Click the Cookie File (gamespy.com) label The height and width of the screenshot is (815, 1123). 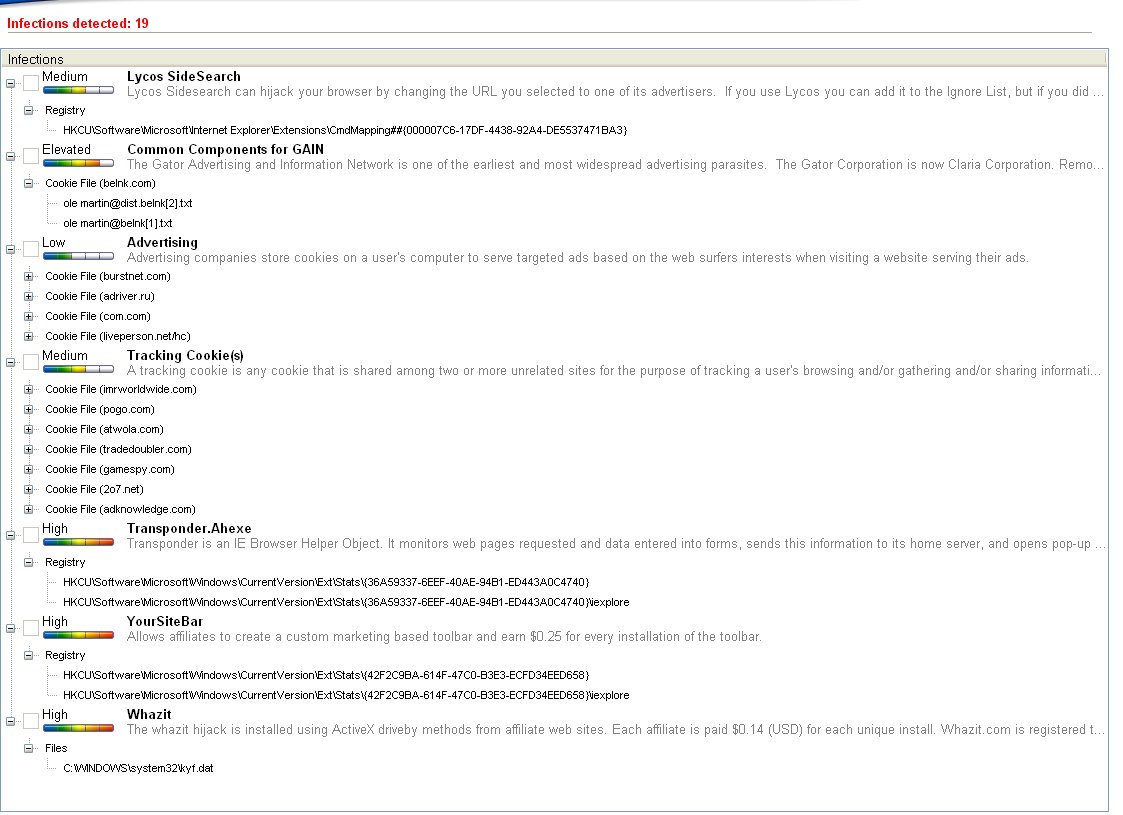click(110, 470)
